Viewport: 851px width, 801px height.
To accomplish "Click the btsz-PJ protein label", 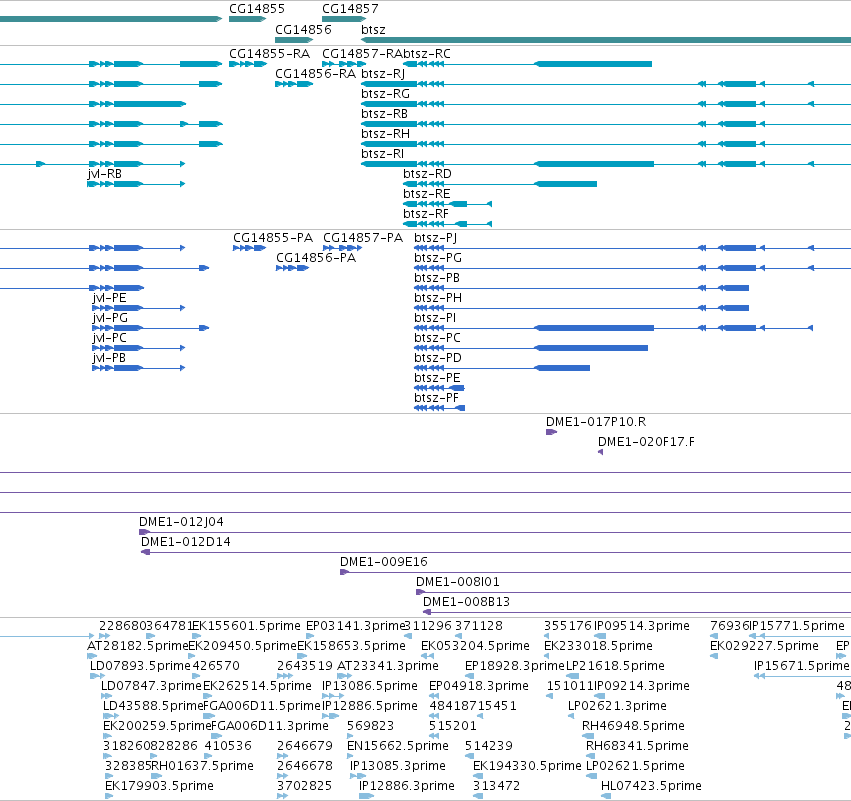I will pyautogui.click(x=436, y=238).
